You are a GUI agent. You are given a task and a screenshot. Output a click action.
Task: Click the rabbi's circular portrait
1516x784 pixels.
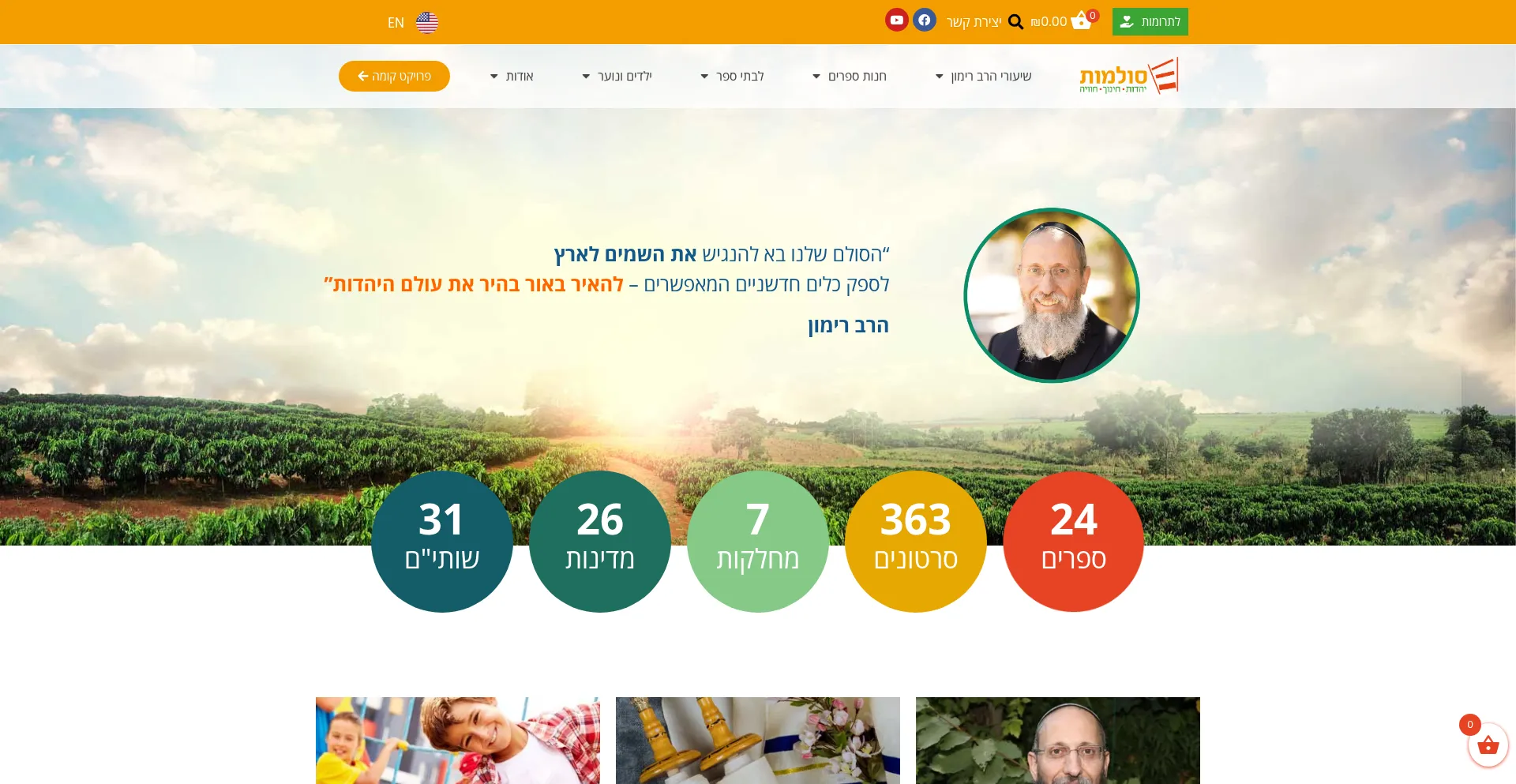coord(1052,295)
